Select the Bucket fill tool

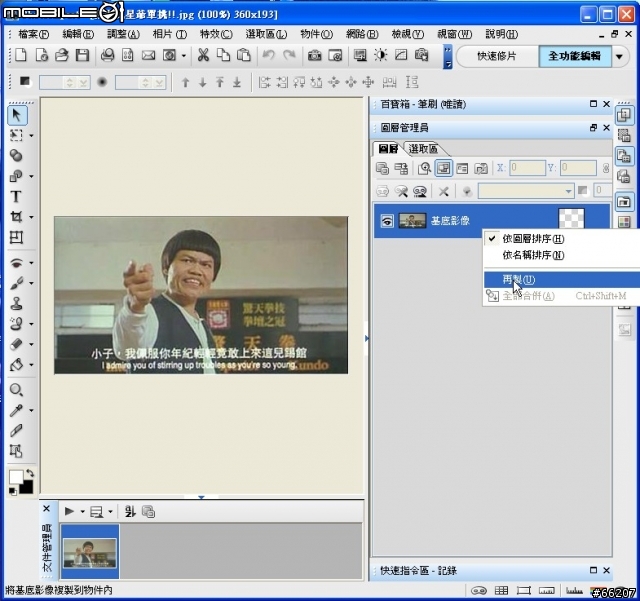(x=16, y=365)
